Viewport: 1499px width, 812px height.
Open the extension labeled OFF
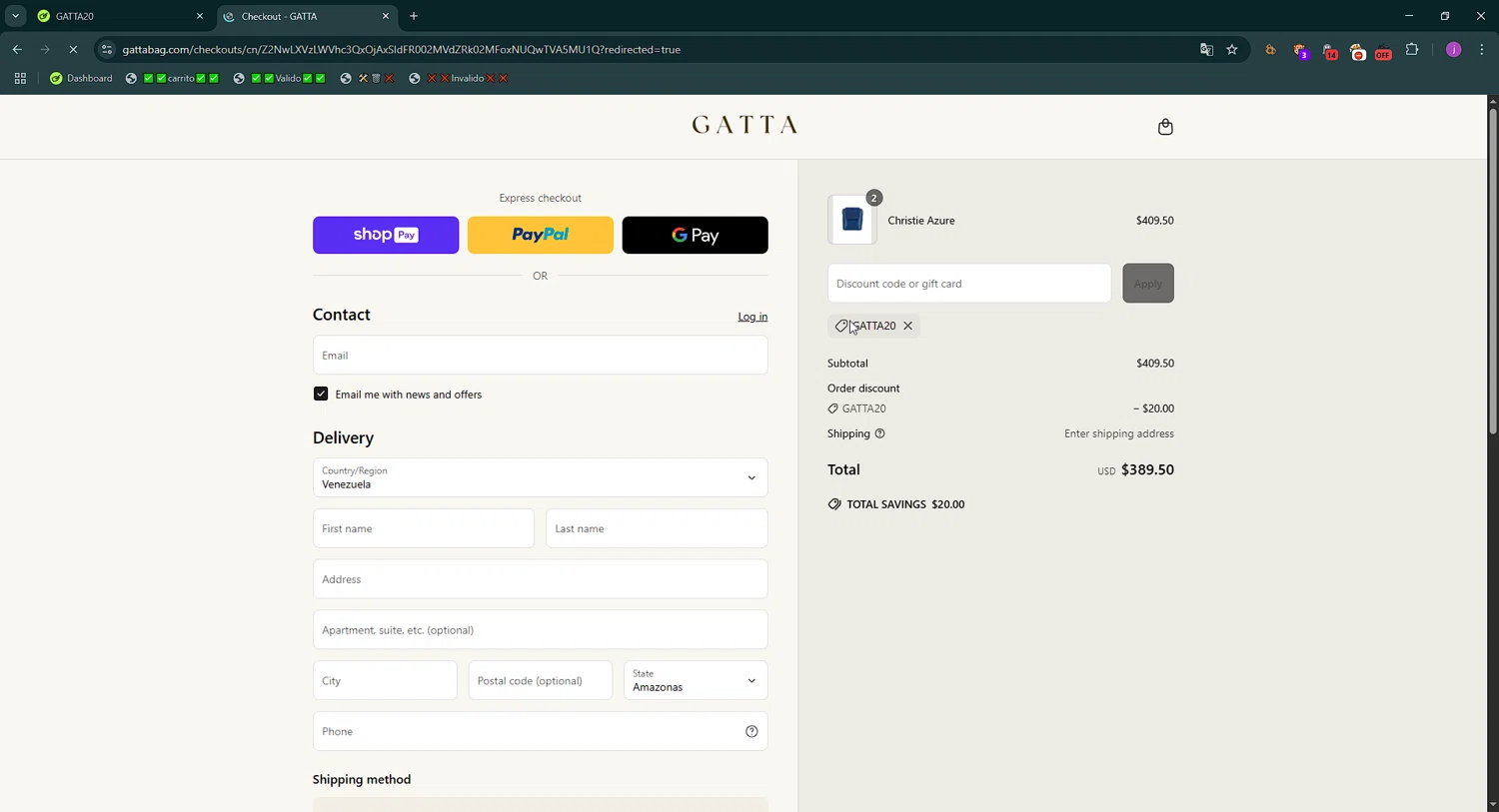coord(1383,51)
